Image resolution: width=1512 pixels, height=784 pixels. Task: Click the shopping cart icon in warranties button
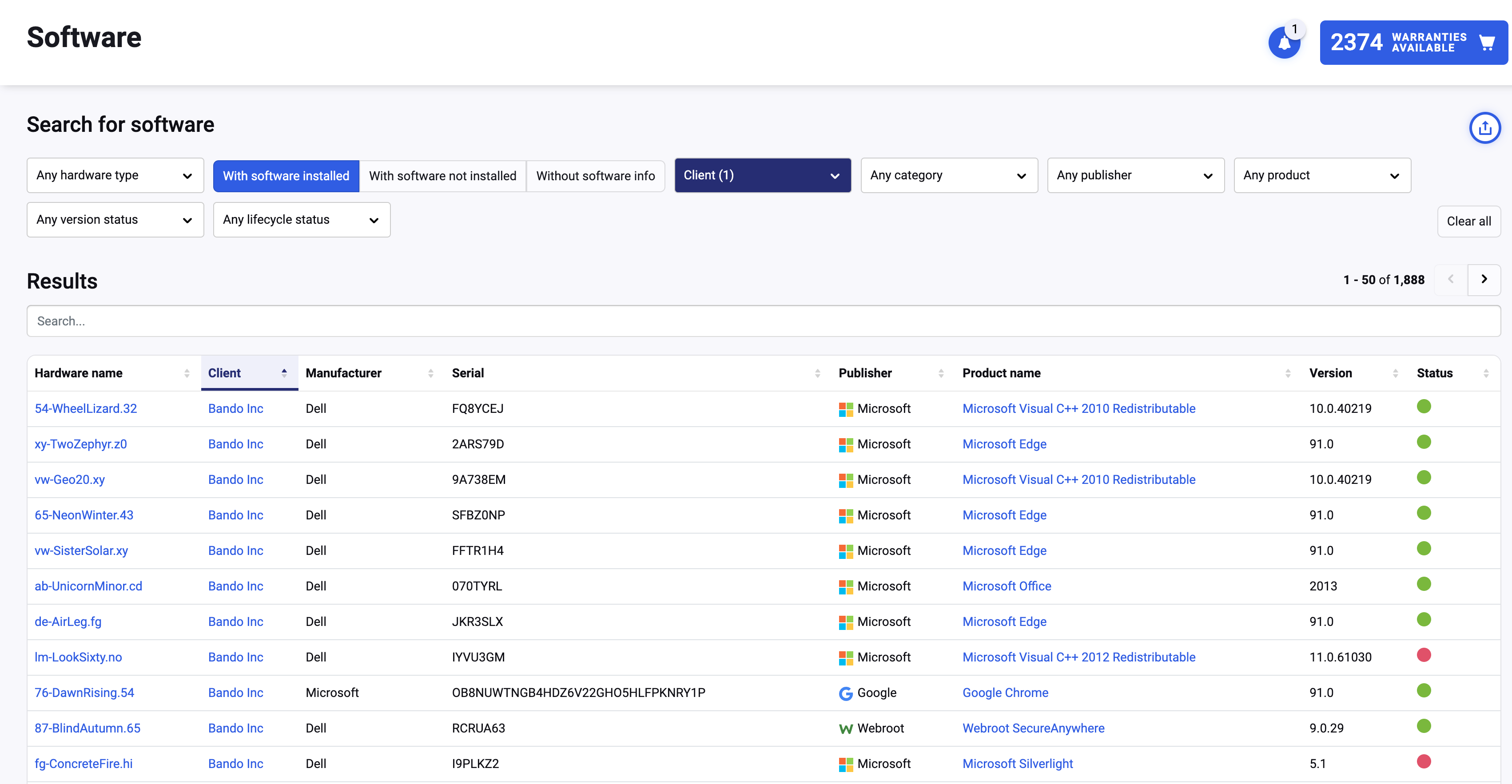[1487, 42]
